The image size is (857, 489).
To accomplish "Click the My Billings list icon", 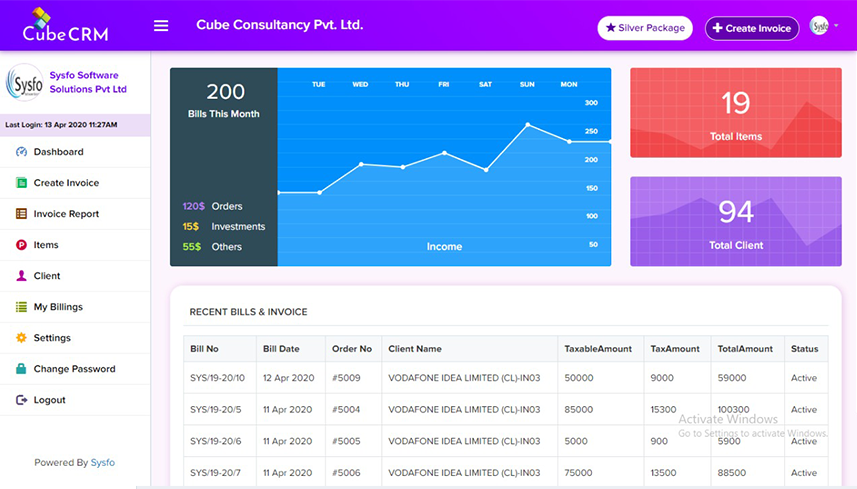I will click(21, 307).
